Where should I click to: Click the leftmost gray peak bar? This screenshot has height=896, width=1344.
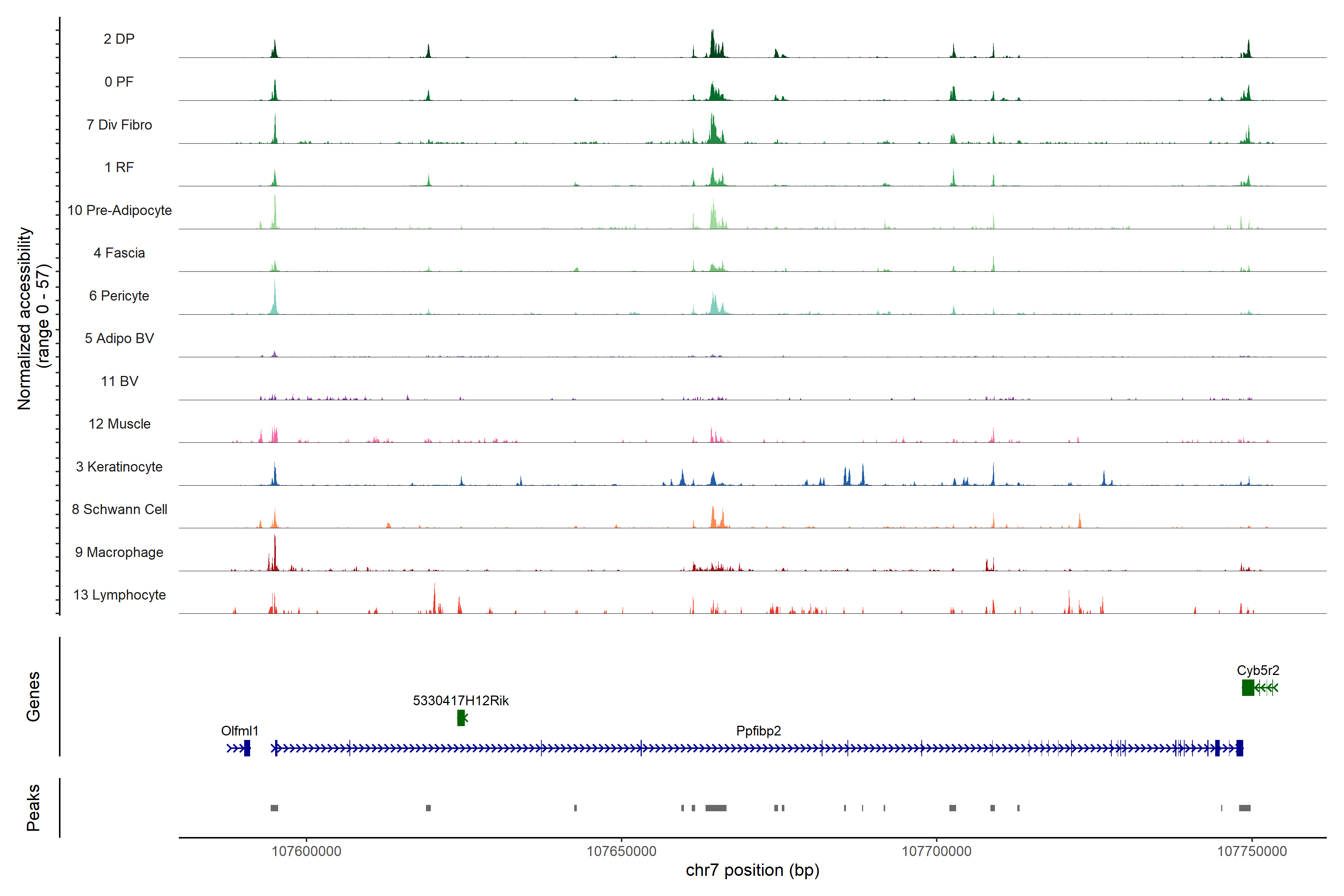(274, 808)
